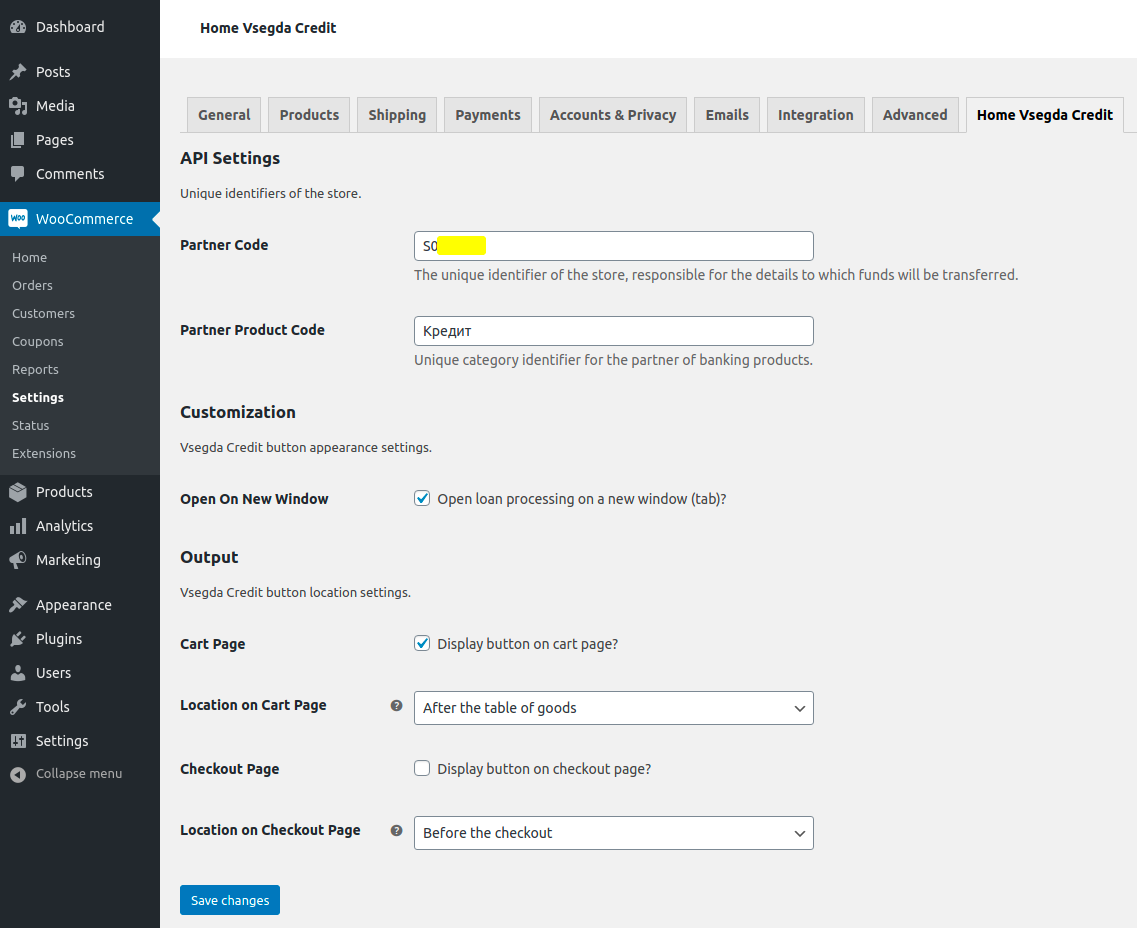The width and height of the screenshot is (1137, 928).
Task: Open the Appearance menu item
Action: coord(80,605)
